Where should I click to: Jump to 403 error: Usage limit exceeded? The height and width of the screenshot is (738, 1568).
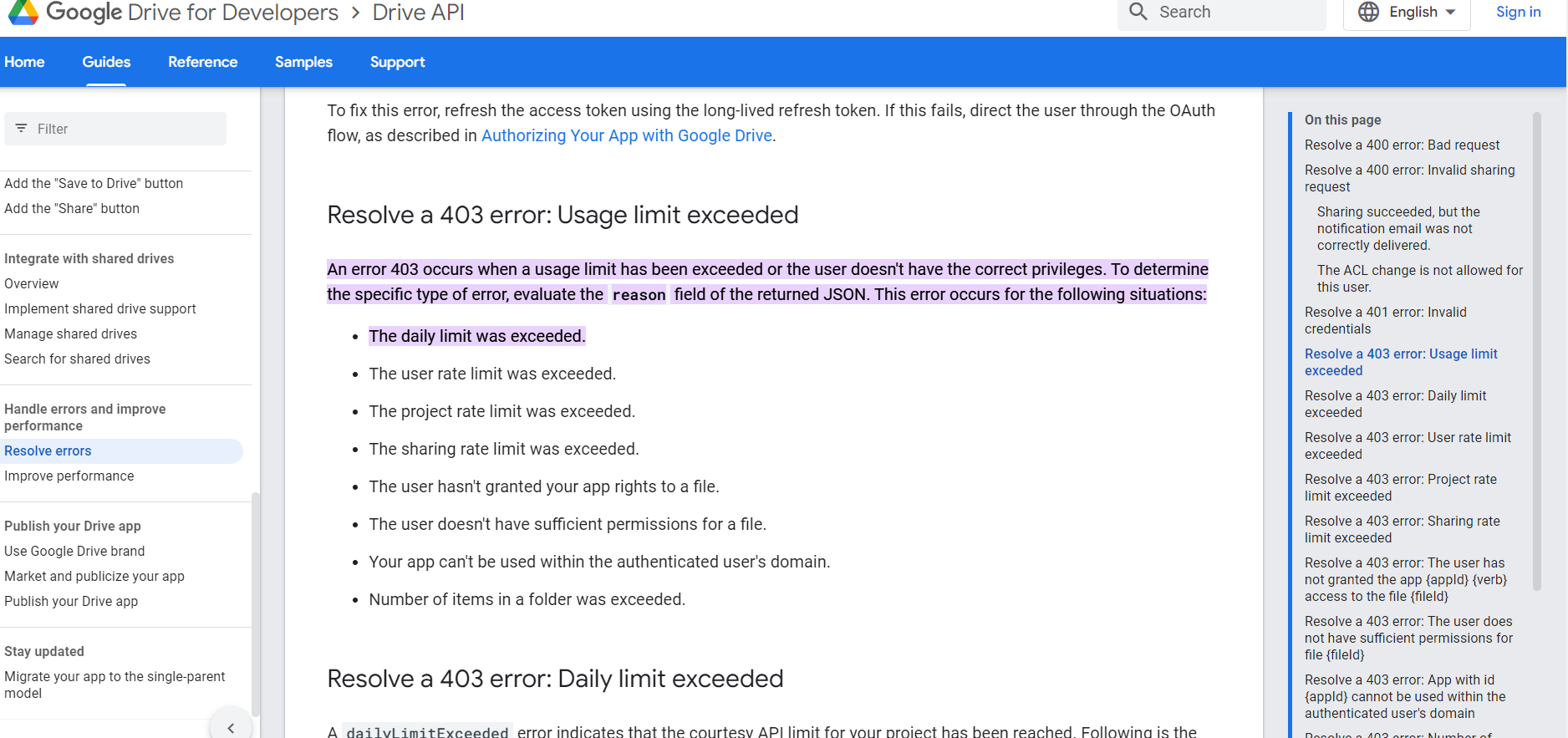(x=1401, y=362)
